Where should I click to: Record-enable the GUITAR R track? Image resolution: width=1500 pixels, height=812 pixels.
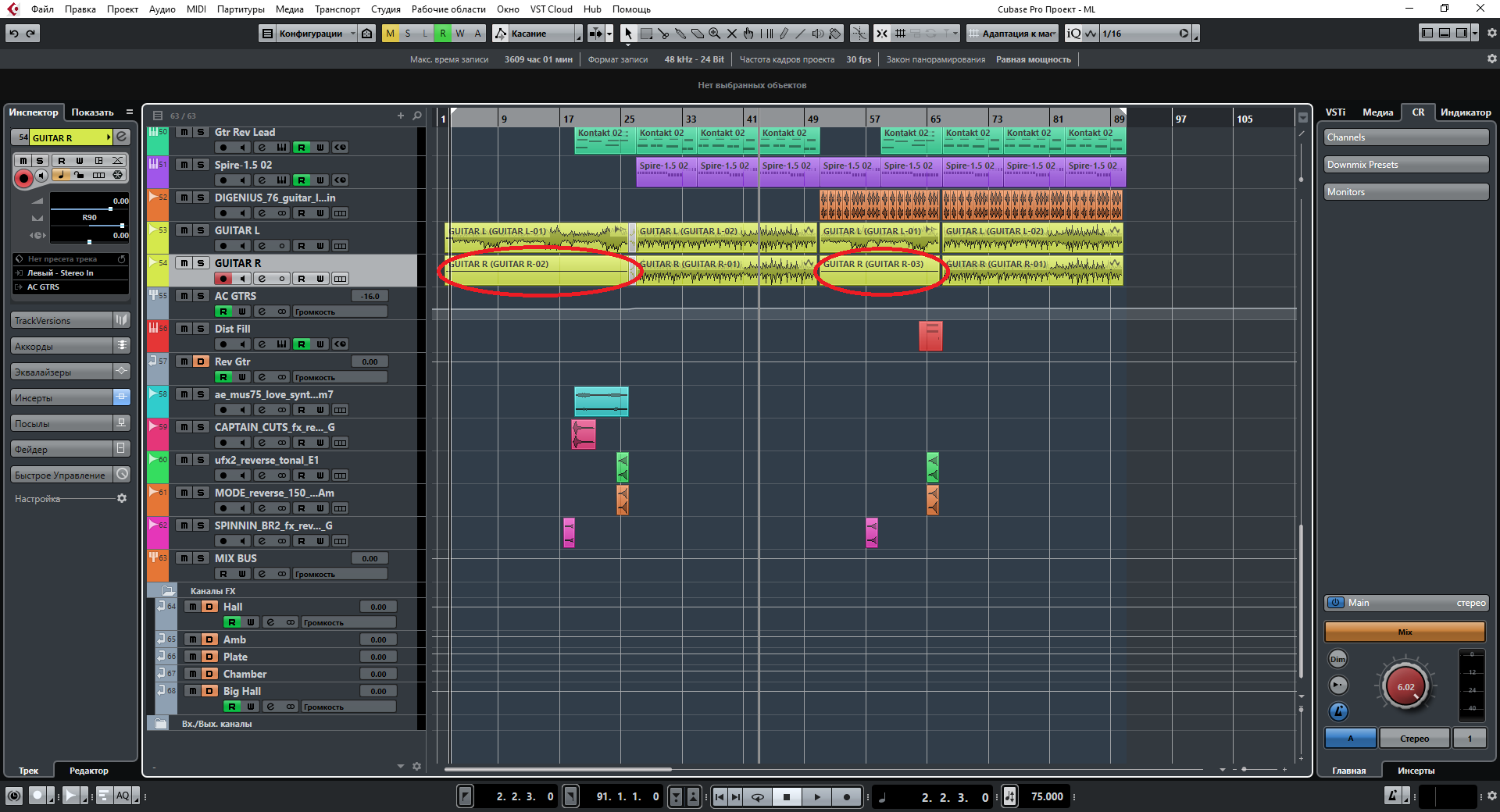223,279
